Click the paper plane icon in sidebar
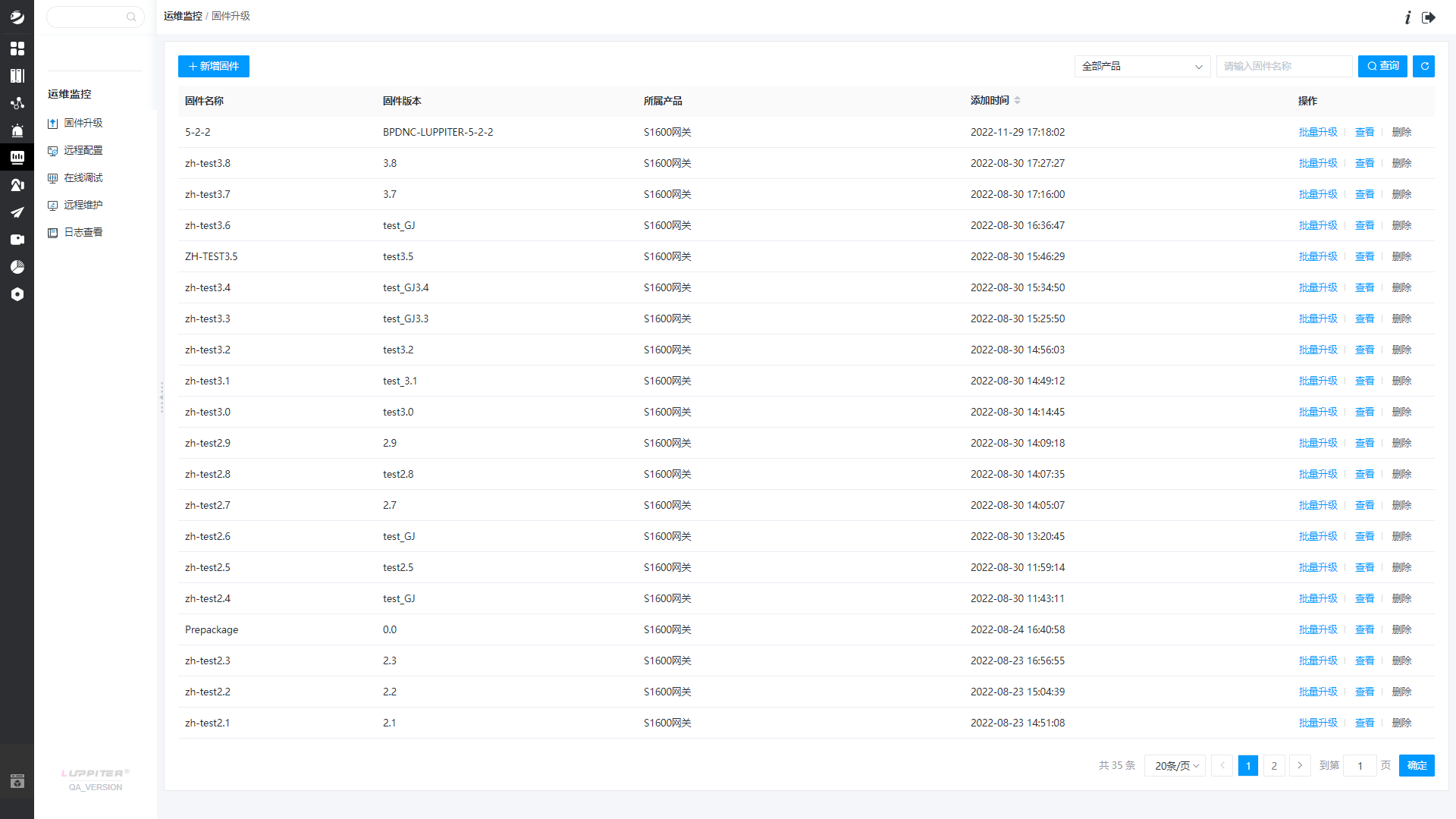The height and width of the screenshot is (819, 1456). coord(17,212)
